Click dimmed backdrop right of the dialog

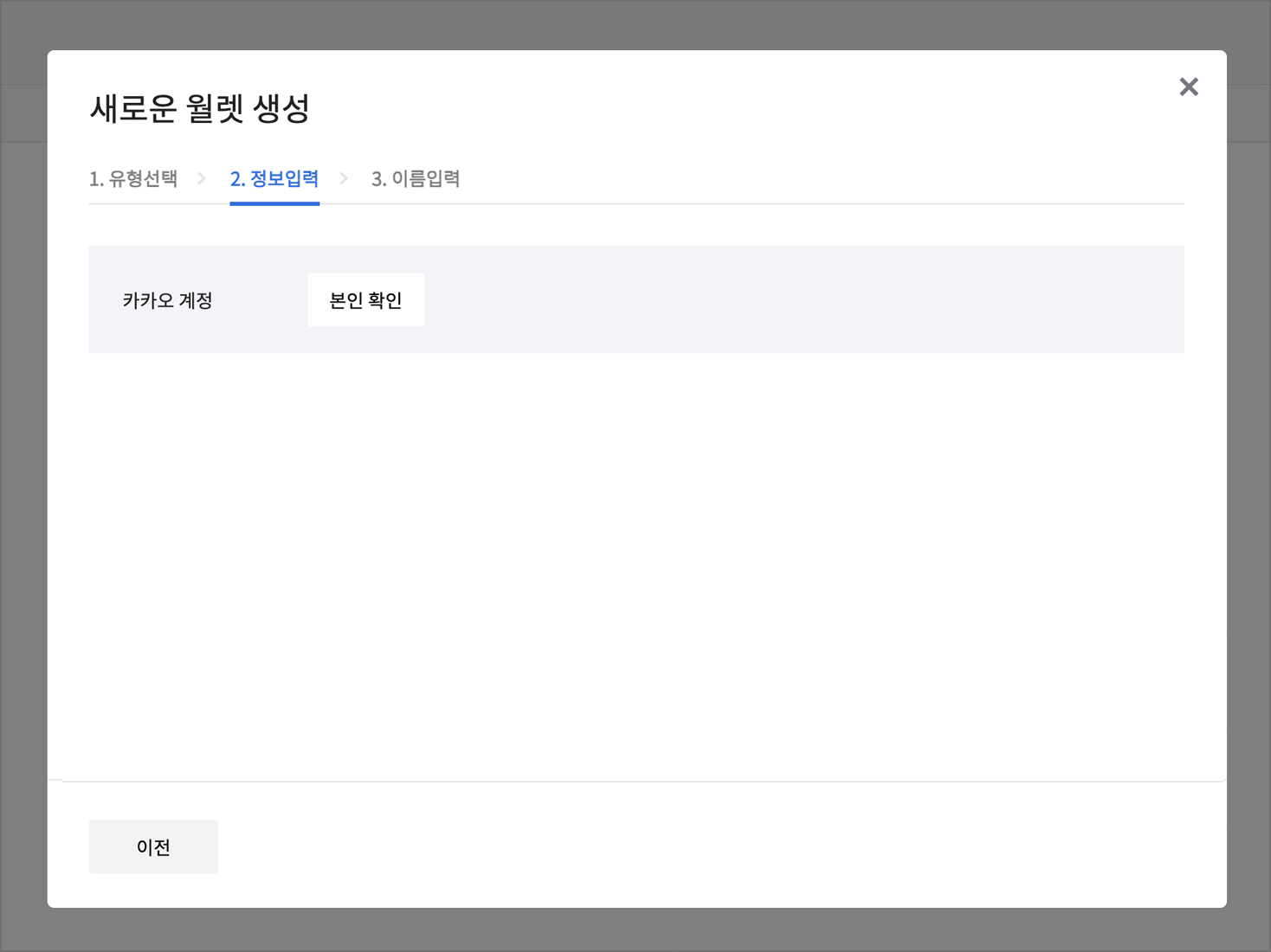click(1248, 476)
